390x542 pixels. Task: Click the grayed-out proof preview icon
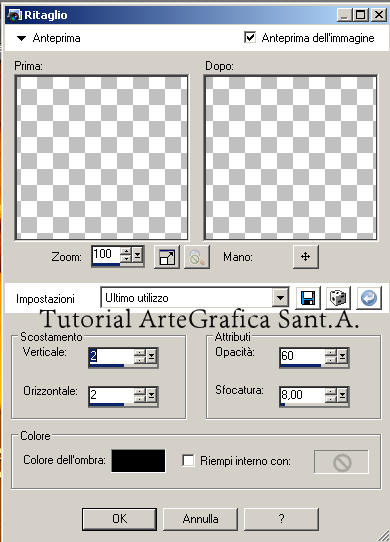[197, 257]
